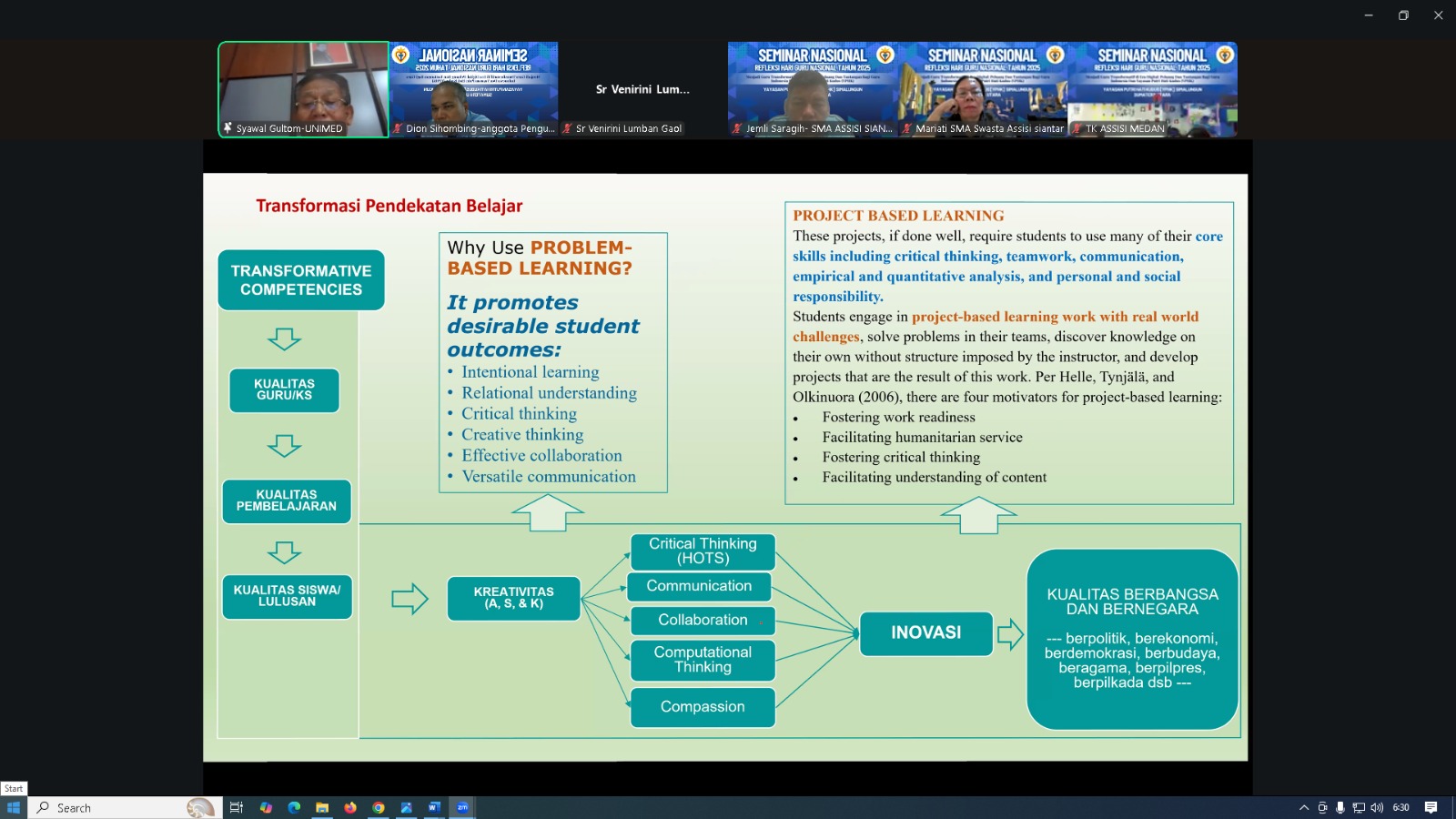This screenshot has width=1456, height=819.
Task: Launch Microsoft Edge from the taskbar
Action: pyautogui.click(x=294, y=807)
